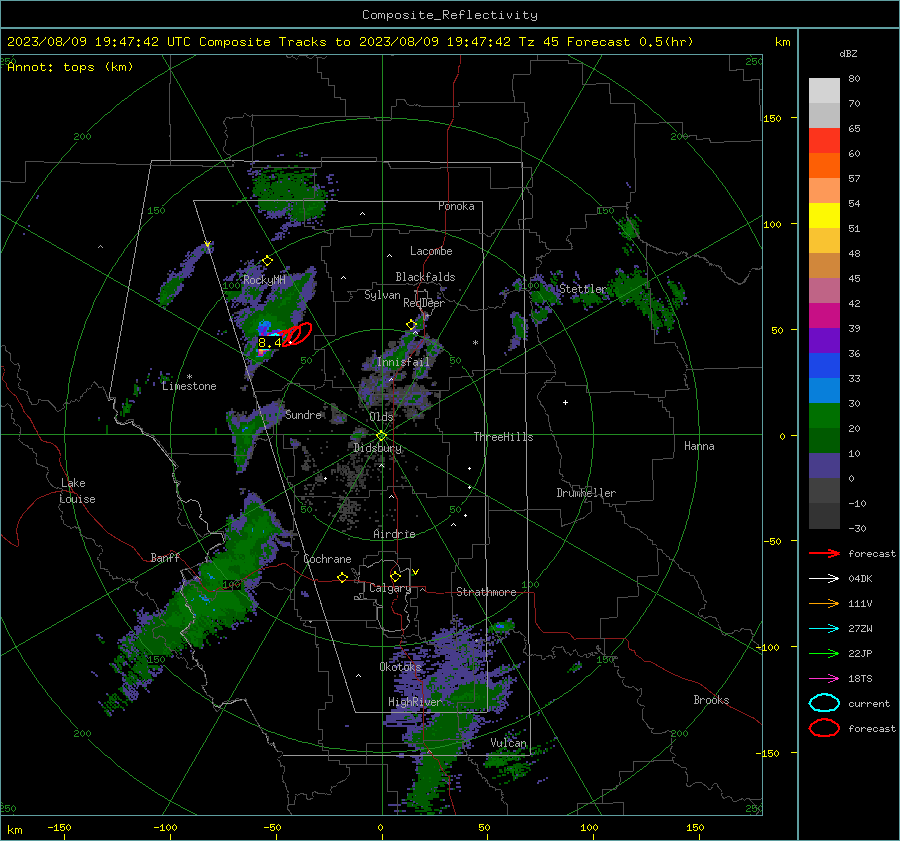900x841 pixels.
Task: Select the Calgary city label
Action: pos(390,588)
